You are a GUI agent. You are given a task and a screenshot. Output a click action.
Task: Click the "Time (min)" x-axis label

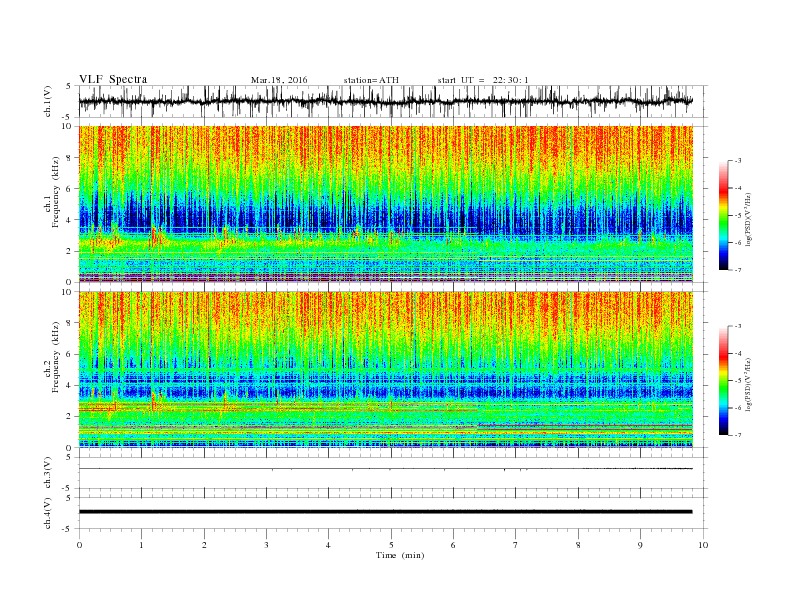pyautogui.click(x=400, y=555)
